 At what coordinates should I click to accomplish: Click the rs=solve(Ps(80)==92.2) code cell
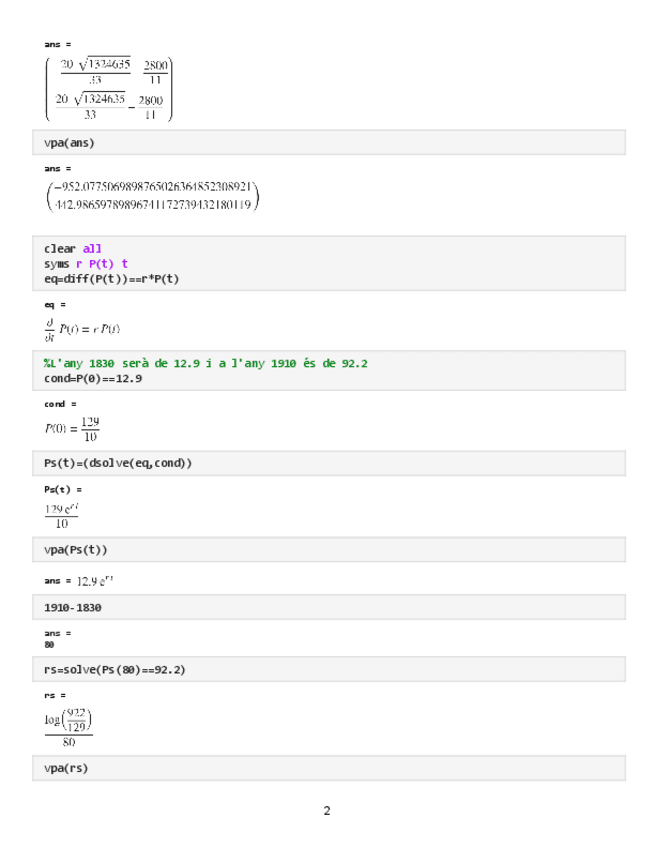click(115, 669)
